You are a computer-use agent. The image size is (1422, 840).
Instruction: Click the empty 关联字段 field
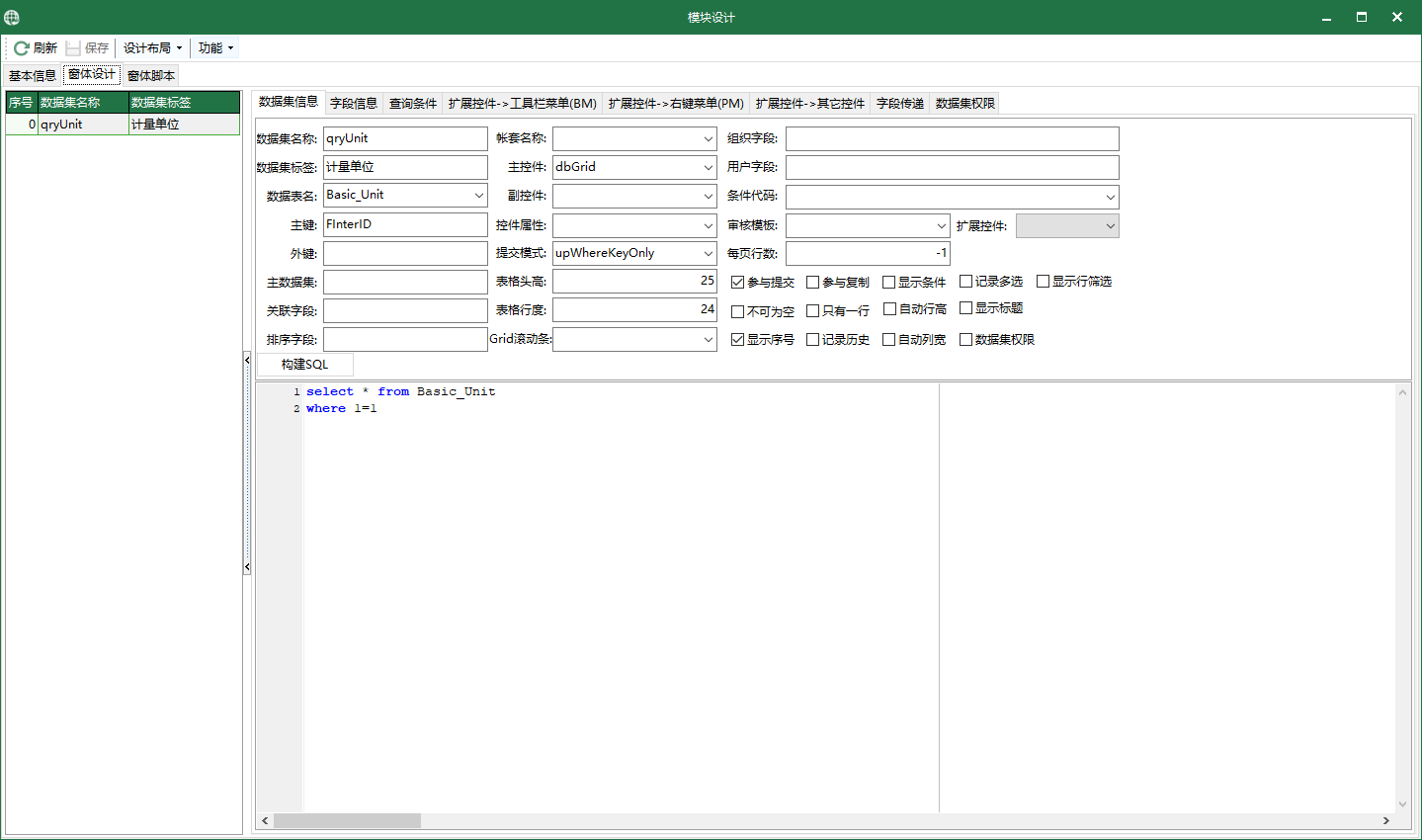pyautogui.click(x=405, y=310)
